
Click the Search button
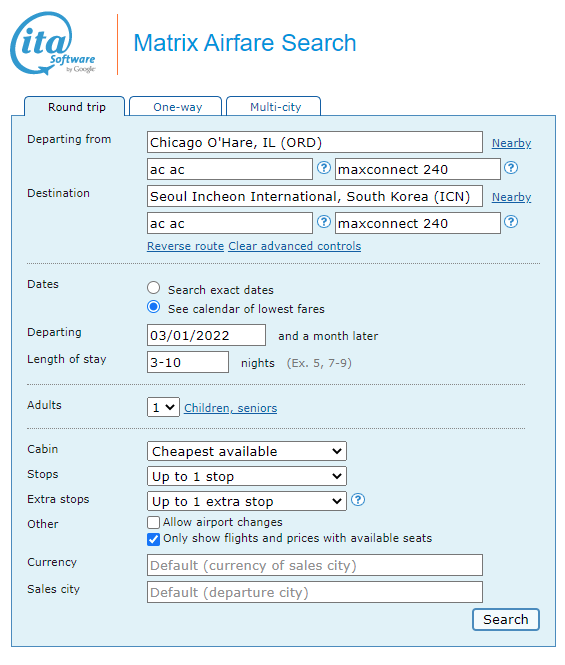click(506, 620)
